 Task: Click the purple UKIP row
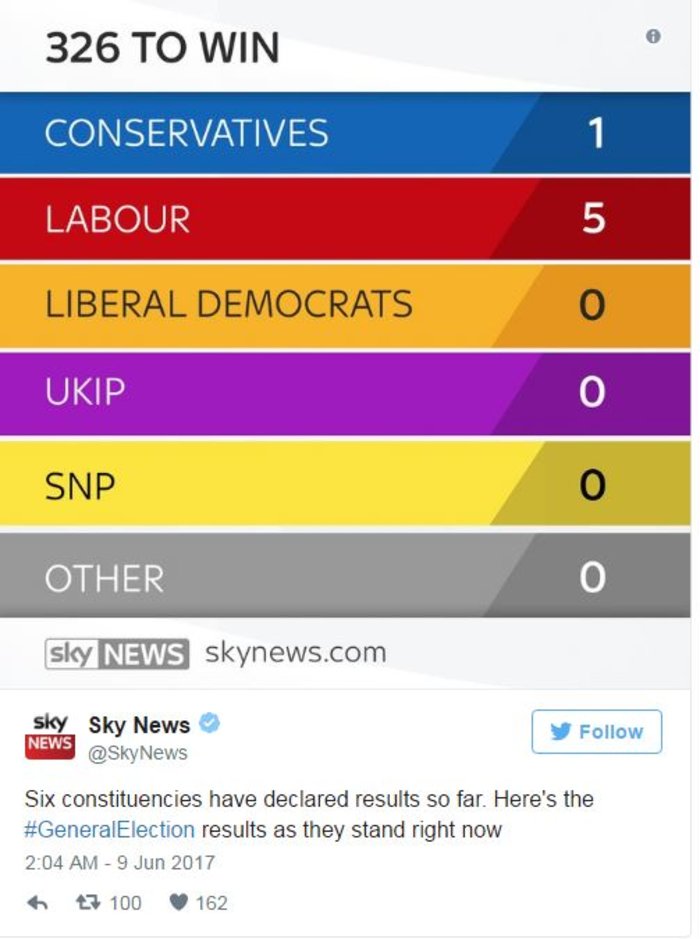click(345, 392)
